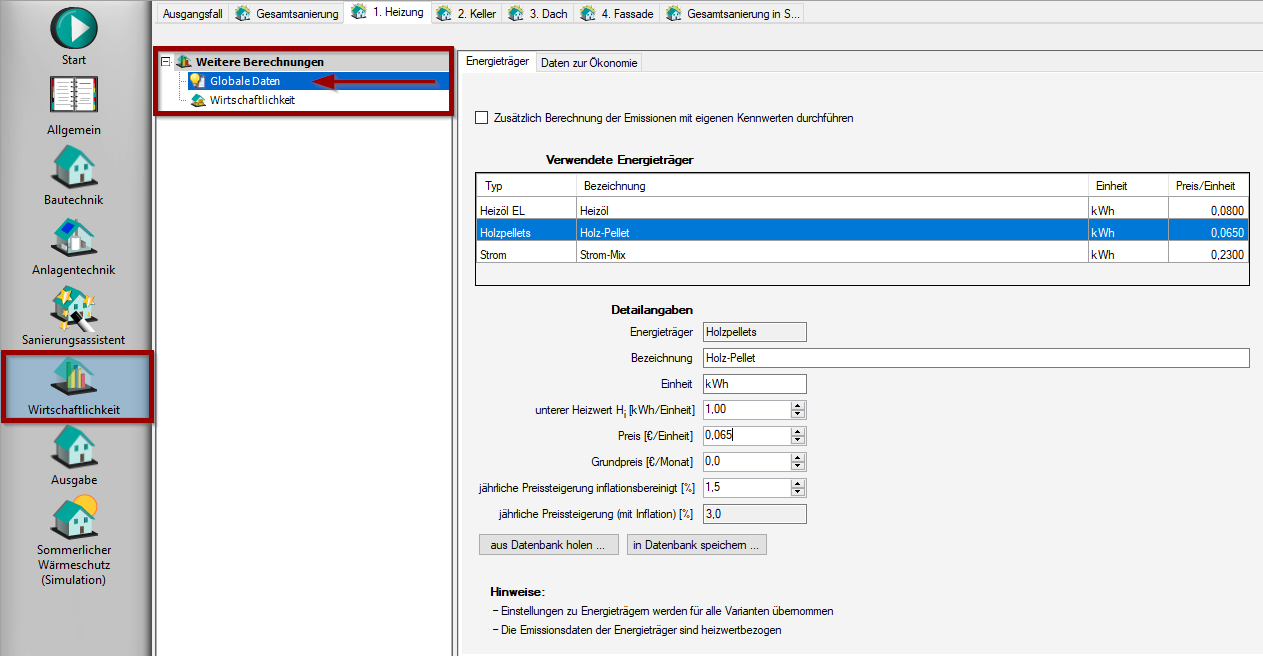Click the Bezeichnung text field
This screenshot has height=656, width=1263.
click(x=975, y=358)
